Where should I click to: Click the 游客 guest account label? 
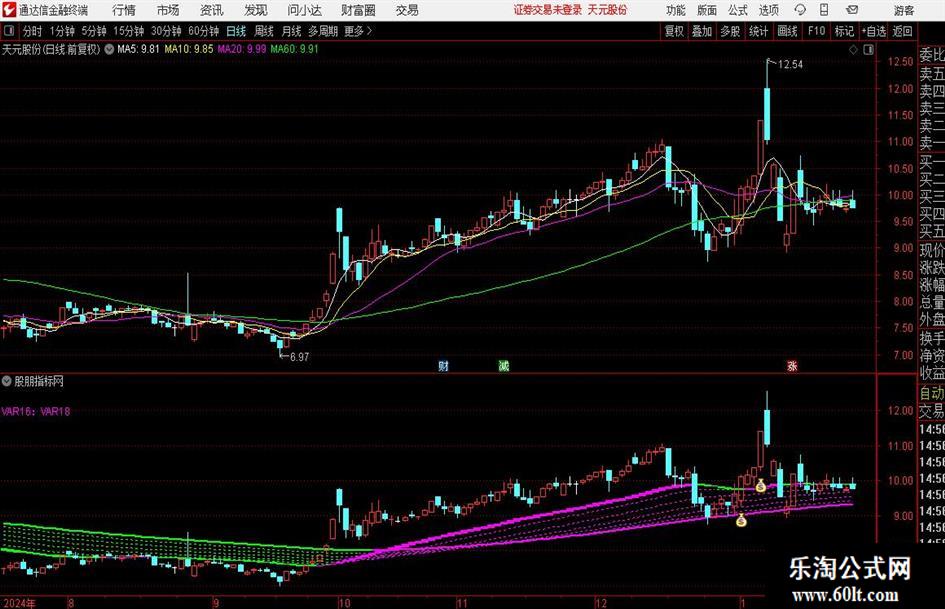pyautogui.click(x=904, y=10)
